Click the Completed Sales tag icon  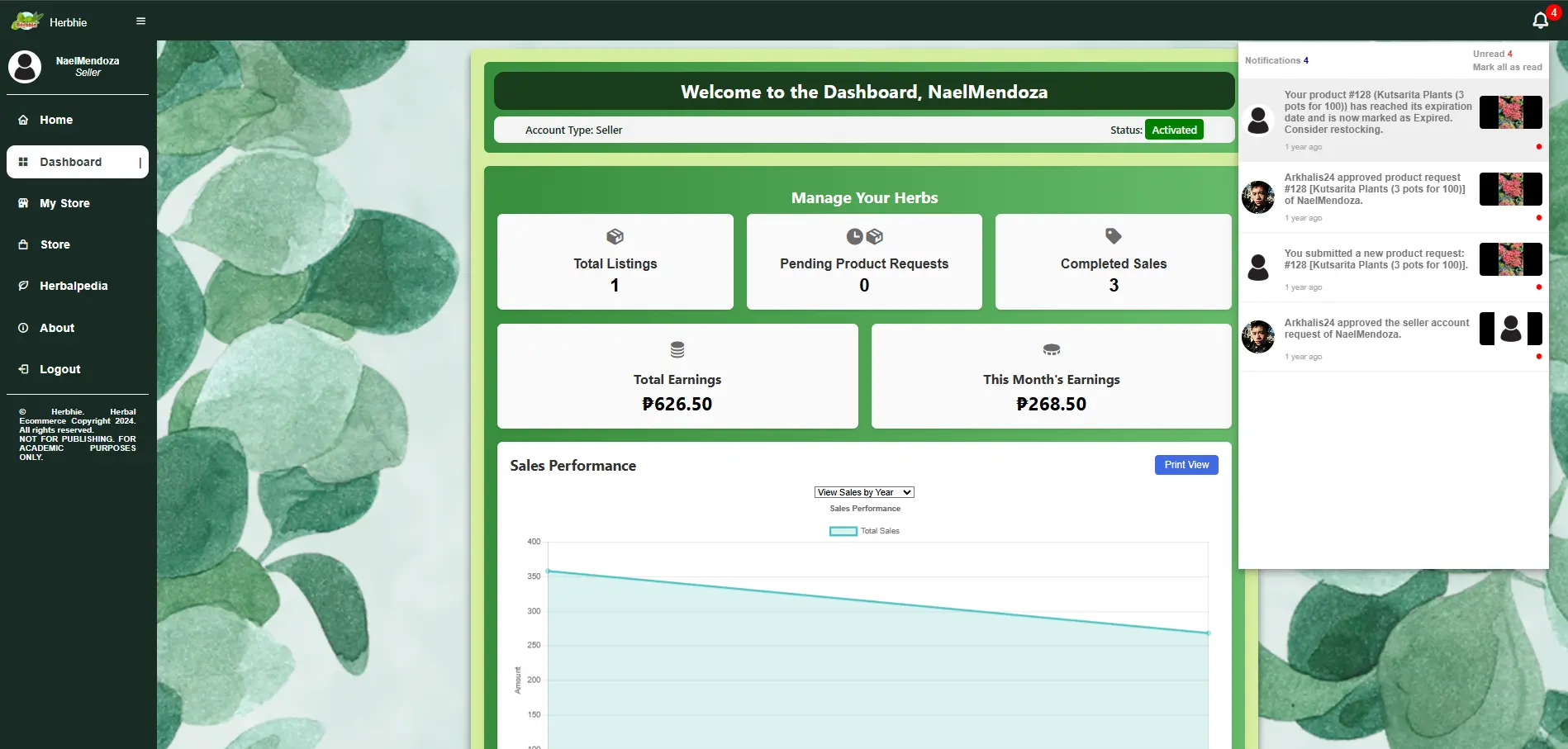[x=1114, y=236]
